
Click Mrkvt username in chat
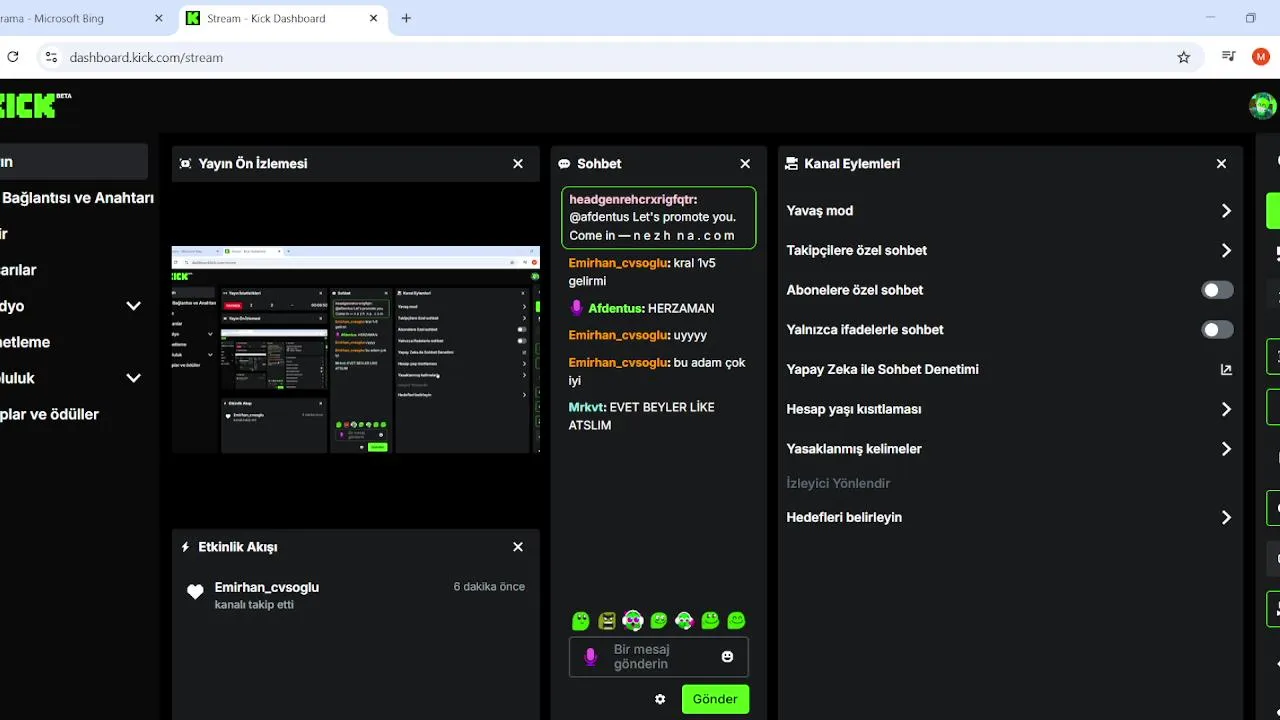coord(586,407)
